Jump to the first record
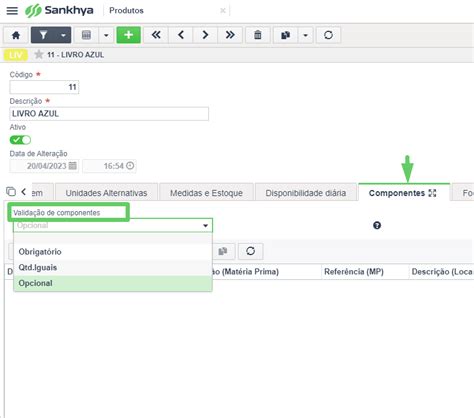Viewport: 474px width, 418px height. pyautogui.click(x=156, y=35)
